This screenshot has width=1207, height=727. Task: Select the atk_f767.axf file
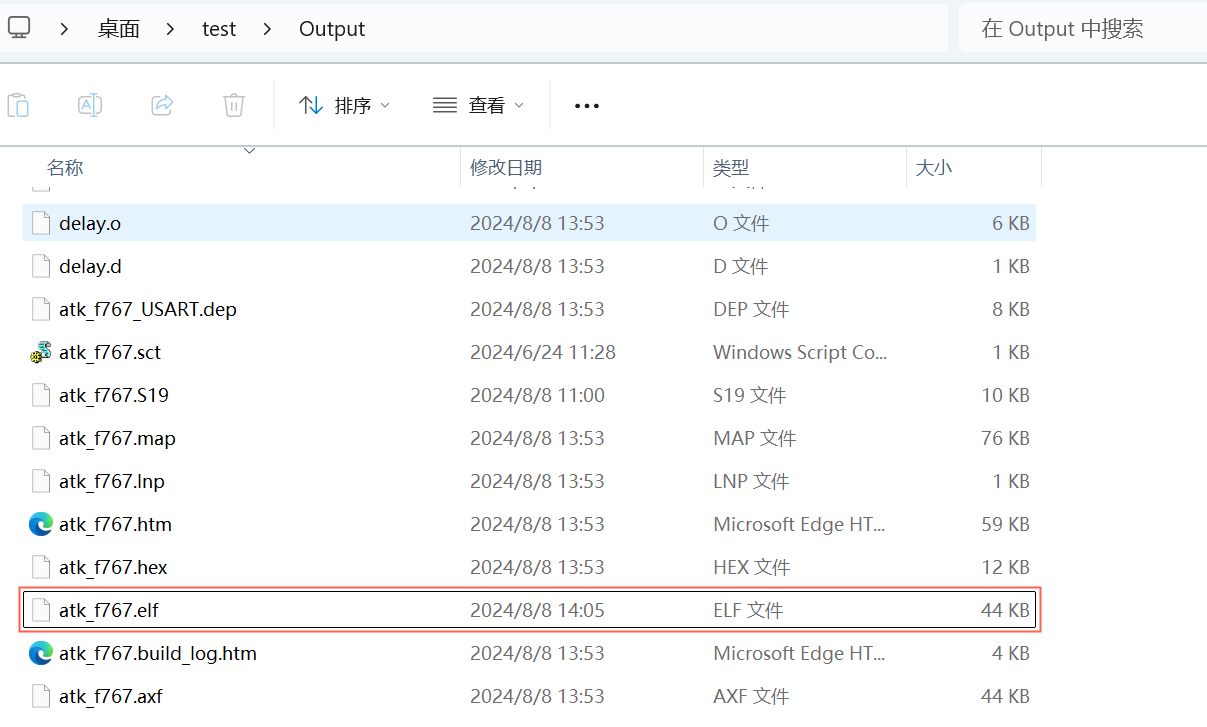110,696
